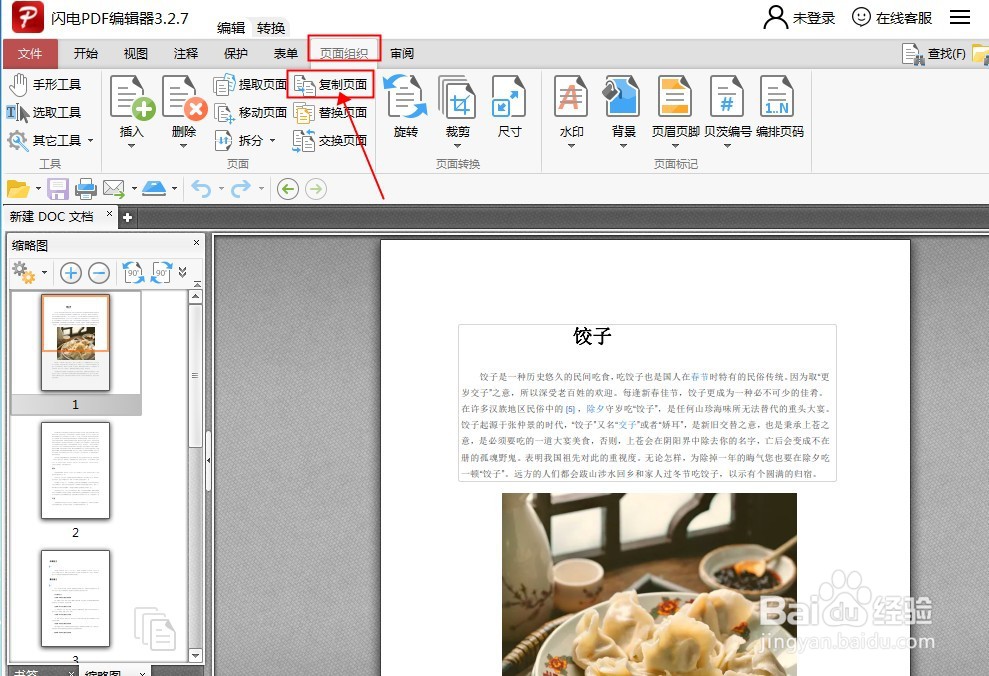Select page 2 thumbnail

pos(75,470)
